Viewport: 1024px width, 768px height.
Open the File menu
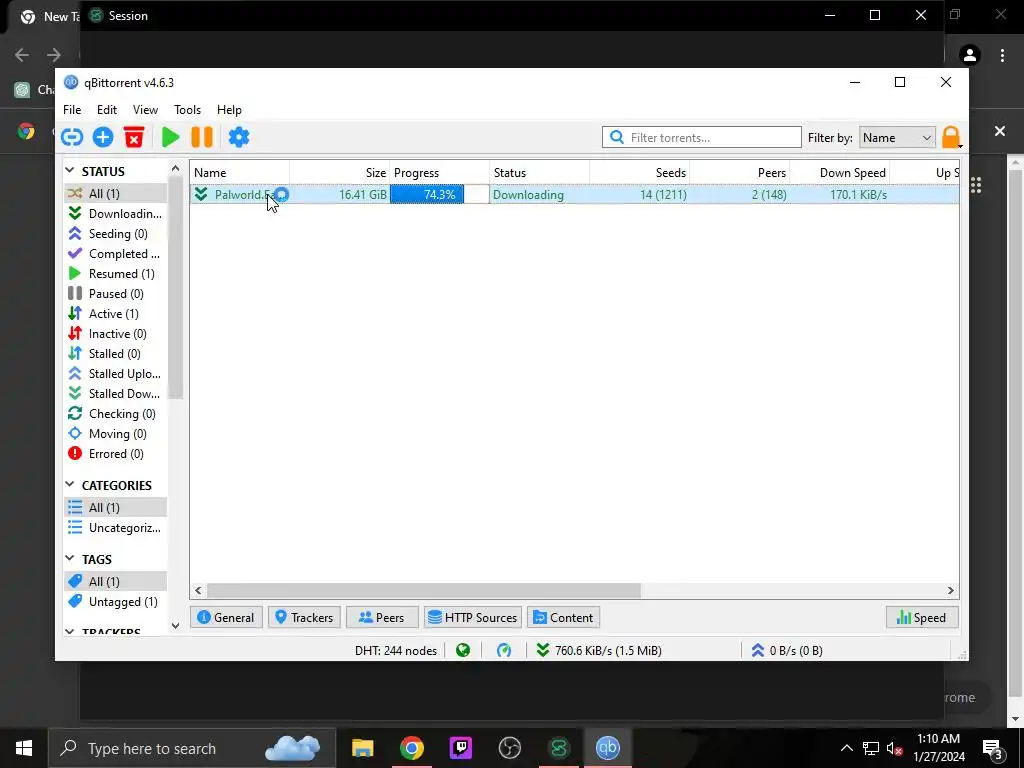(x=72, y=110)
